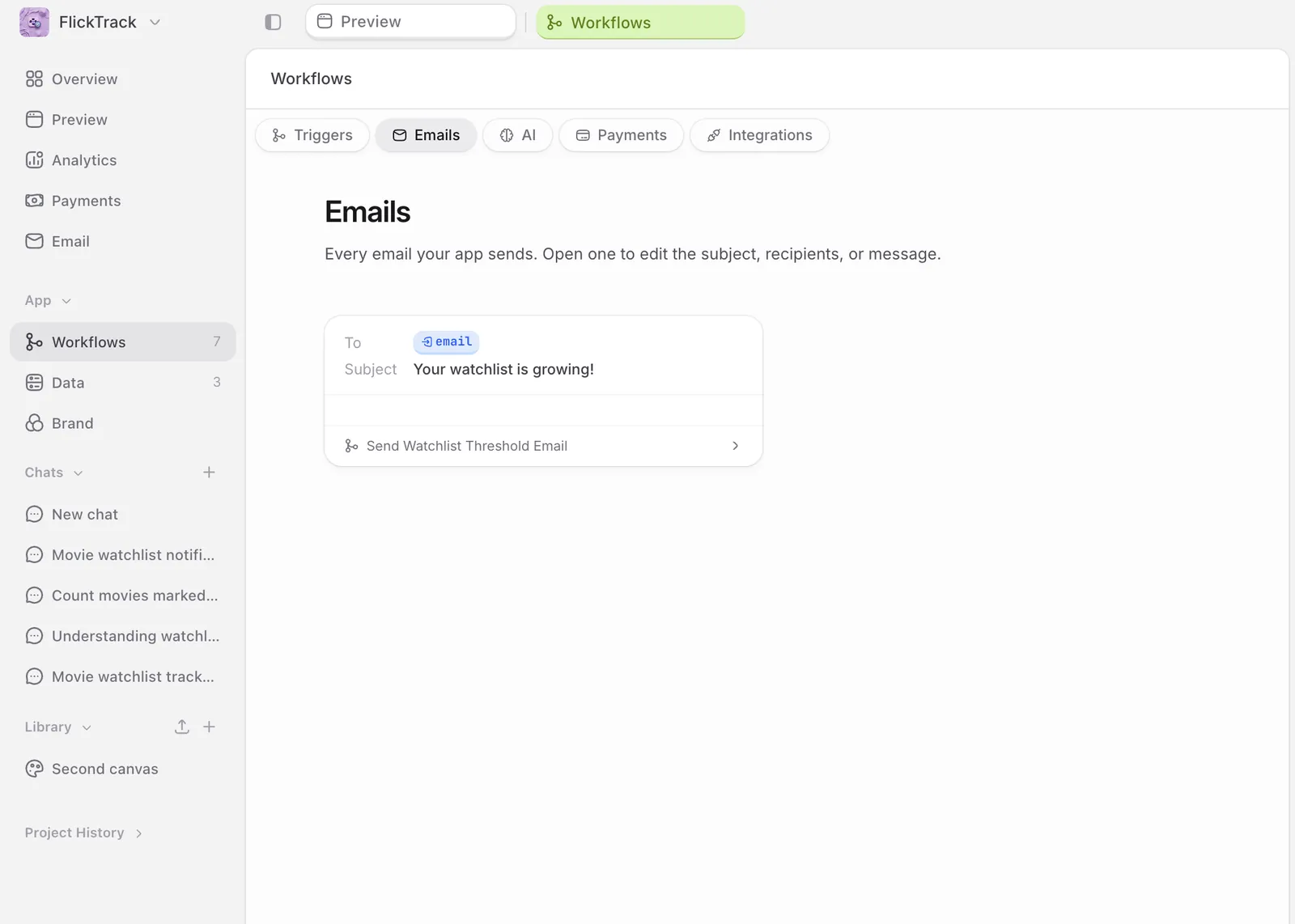The image size is (1295, 924).
Task: Open the FlickTrack project dropdown chevron
Action: pyautogui.click(x=155, y=22)
